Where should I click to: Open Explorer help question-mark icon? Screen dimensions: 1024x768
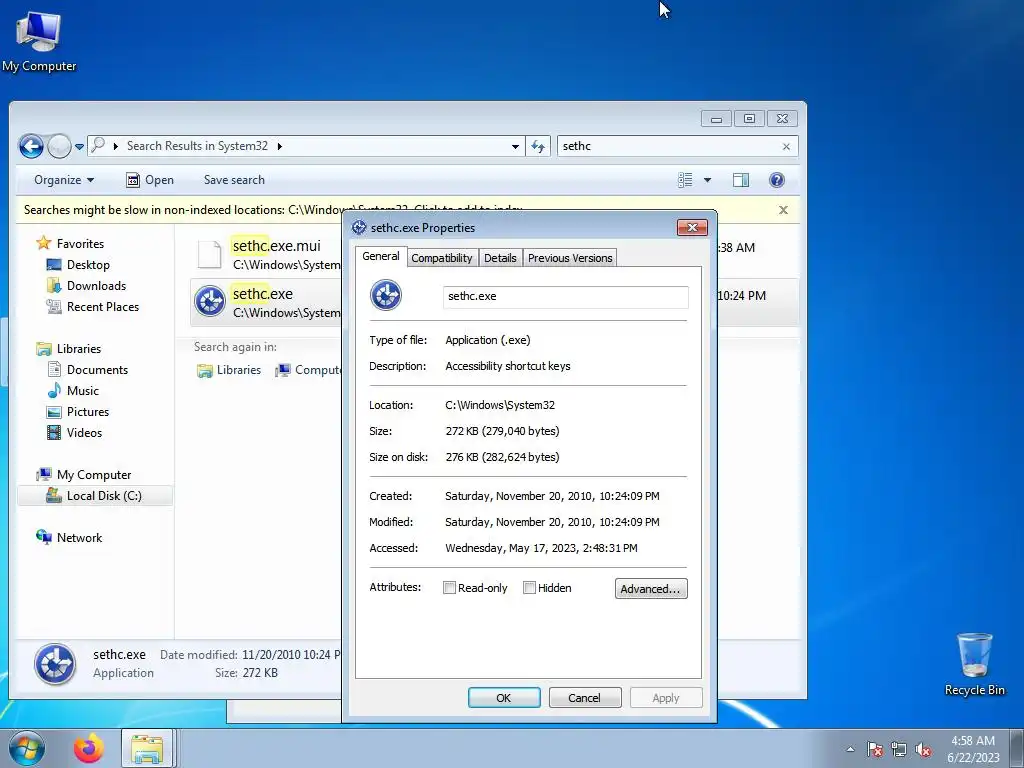point(776,180)
